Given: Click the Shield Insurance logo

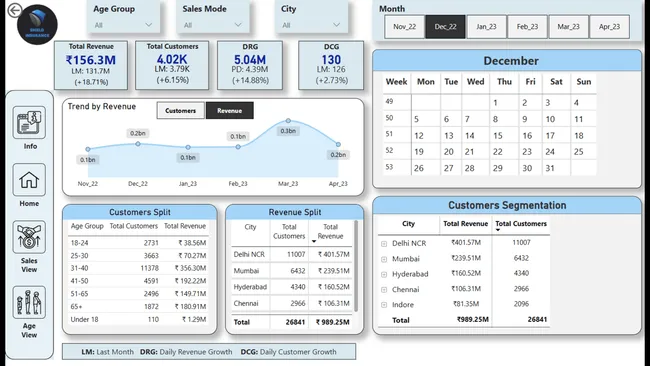Looking at the screenshot, I should click(x=37, y=24).
